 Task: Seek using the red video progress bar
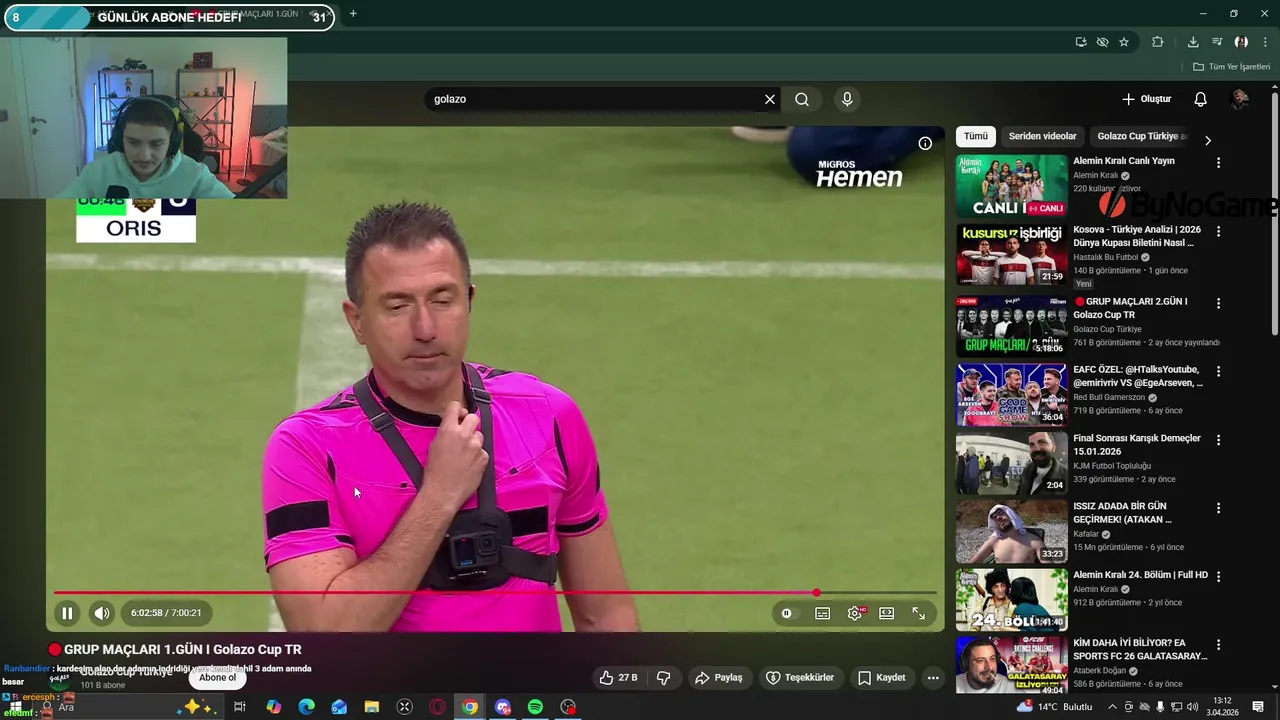(495, 593)
